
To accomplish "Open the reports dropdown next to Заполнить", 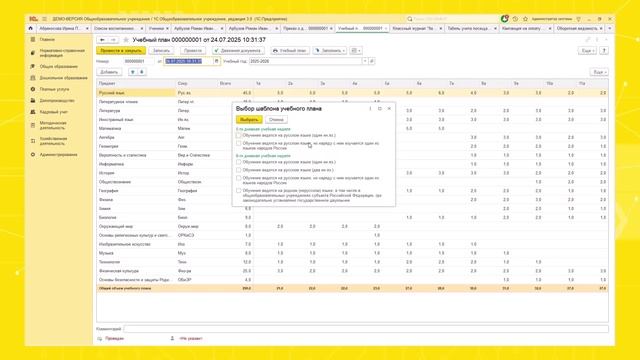I will 356,51.
